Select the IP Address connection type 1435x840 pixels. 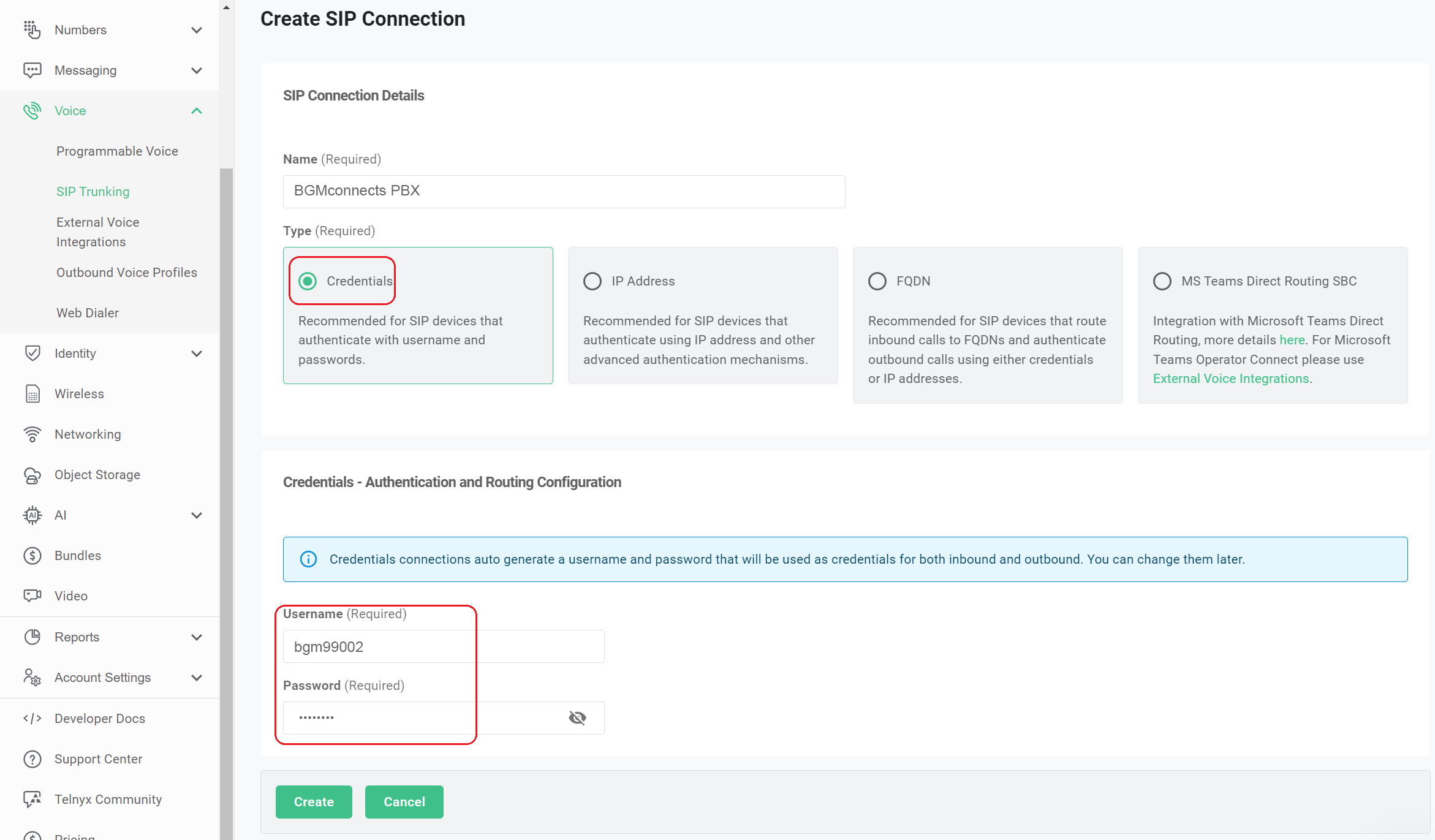pyautogui.click(x=593, y=281)
